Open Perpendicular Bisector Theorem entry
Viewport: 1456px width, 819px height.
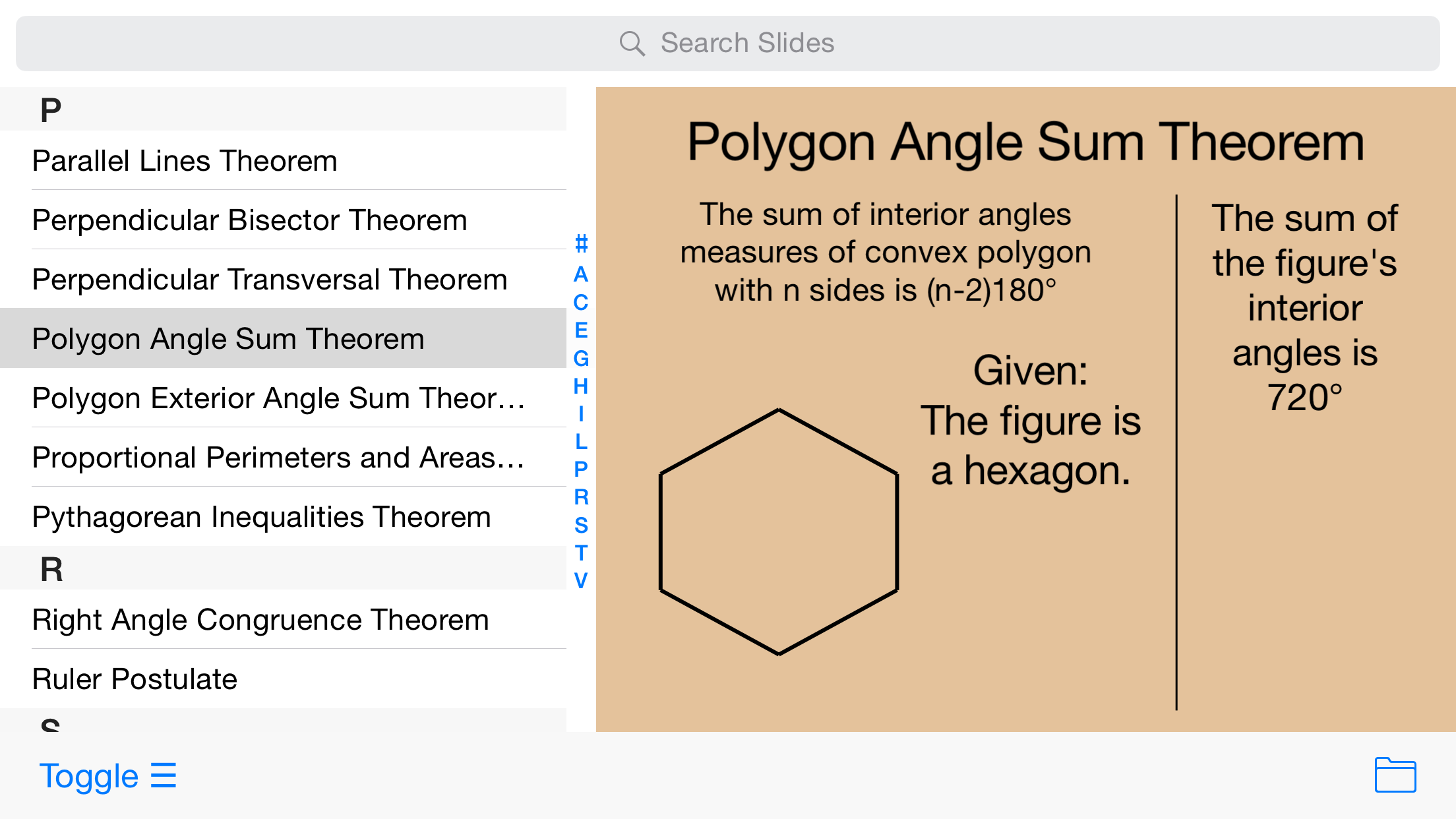pyautogui.click(x=249, y=220)
